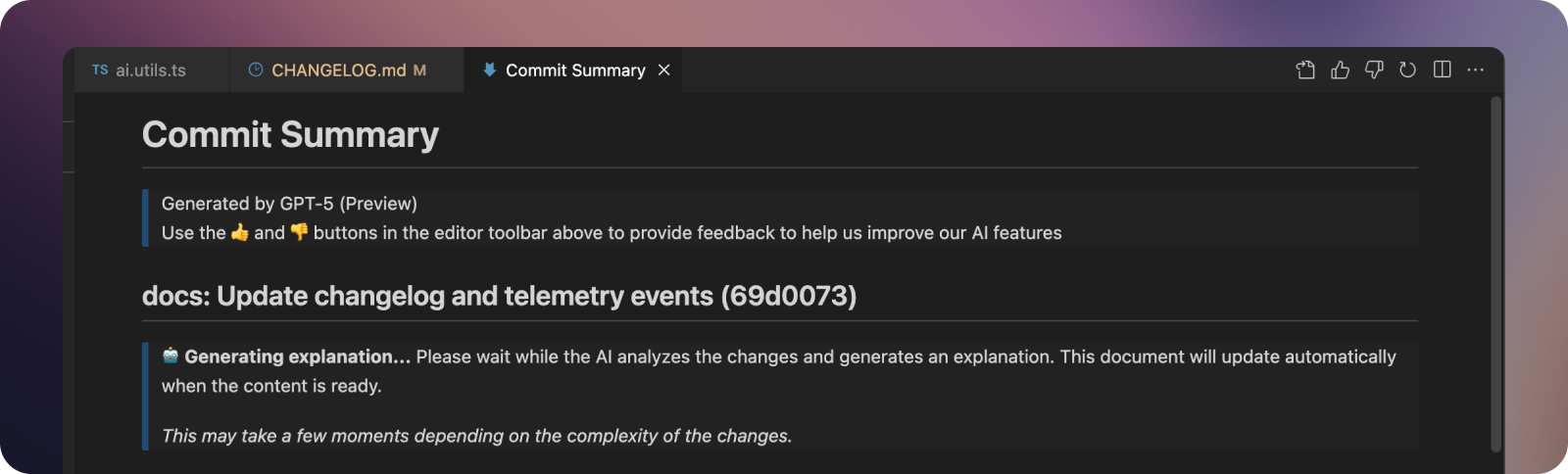1568x474 pixels.
Task: Click the thumbs up emoji in the feedback note
Action: tap(240, 232)
